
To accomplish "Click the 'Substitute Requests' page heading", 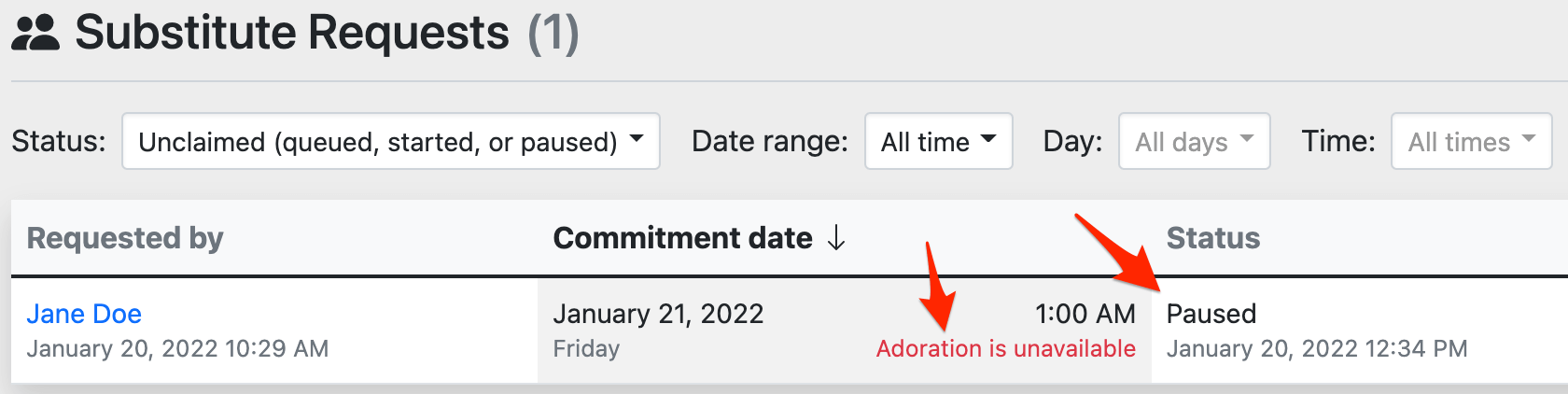I will pos(292,34).
